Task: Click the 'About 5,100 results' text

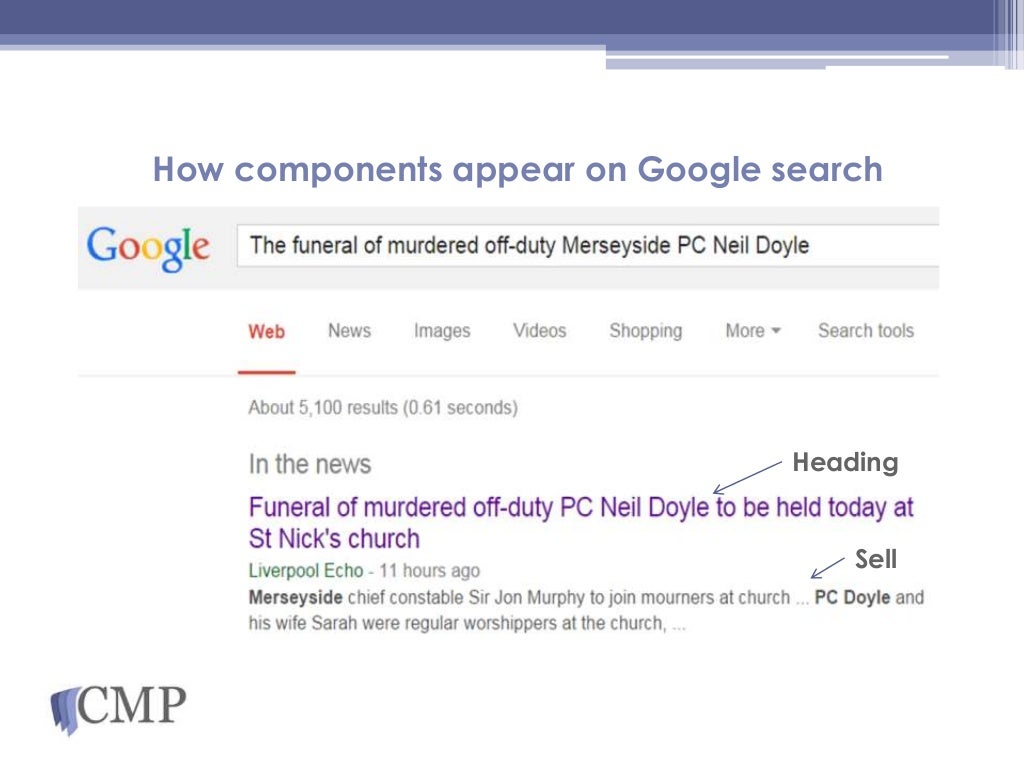Action: [383, 408]
